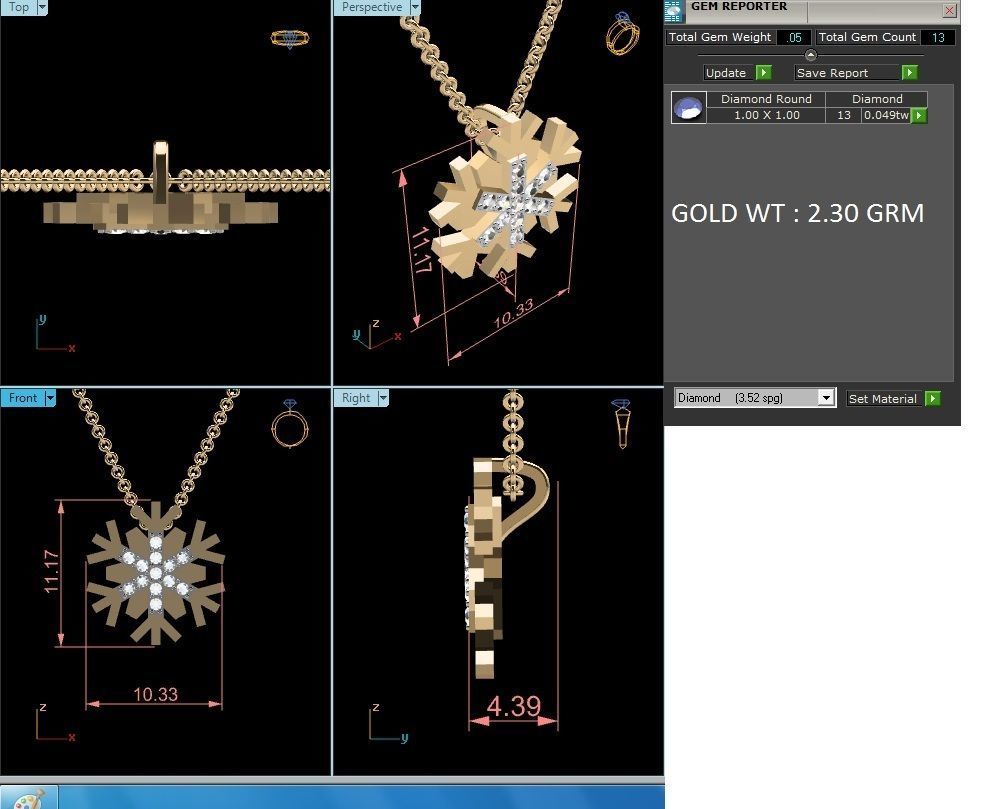Open the Front viewport dropdown arrow

point(51,398)
